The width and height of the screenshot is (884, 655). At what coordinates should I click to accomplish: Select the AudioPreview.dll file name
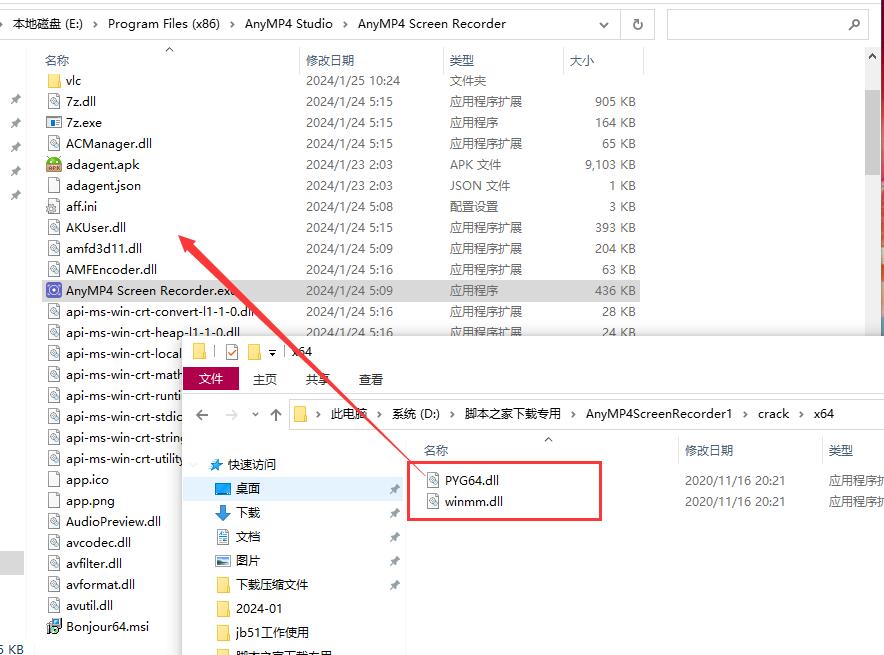[x=113, y=521]
